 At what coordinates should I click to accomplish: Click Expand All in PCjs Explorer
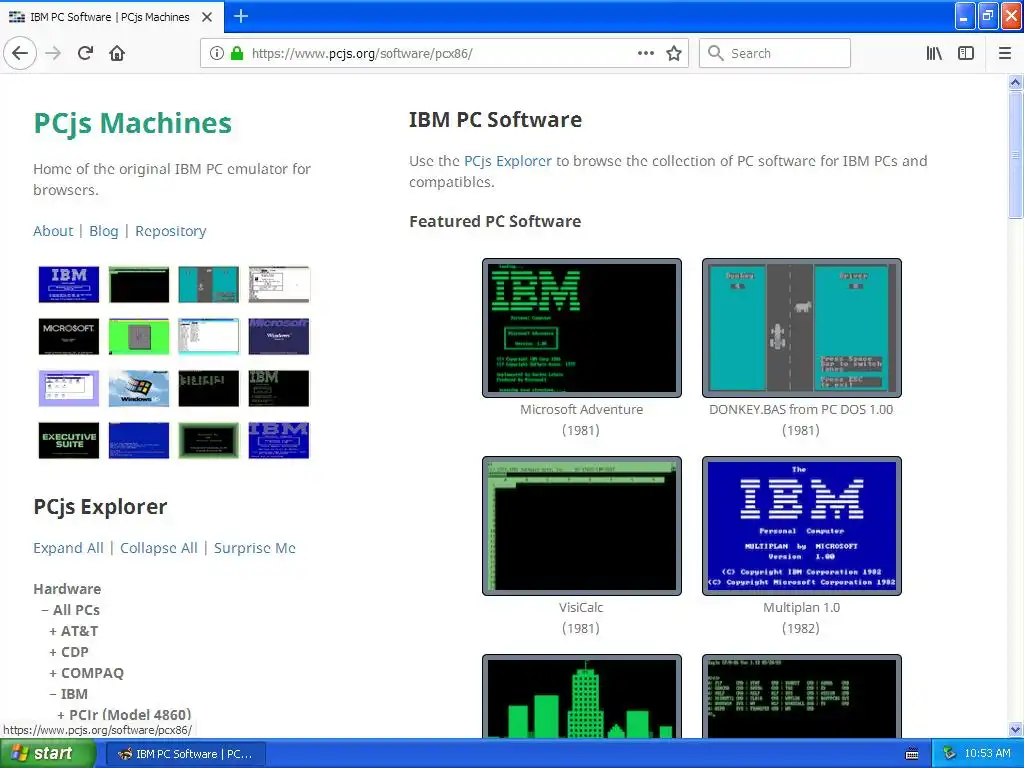pos(69,548)
